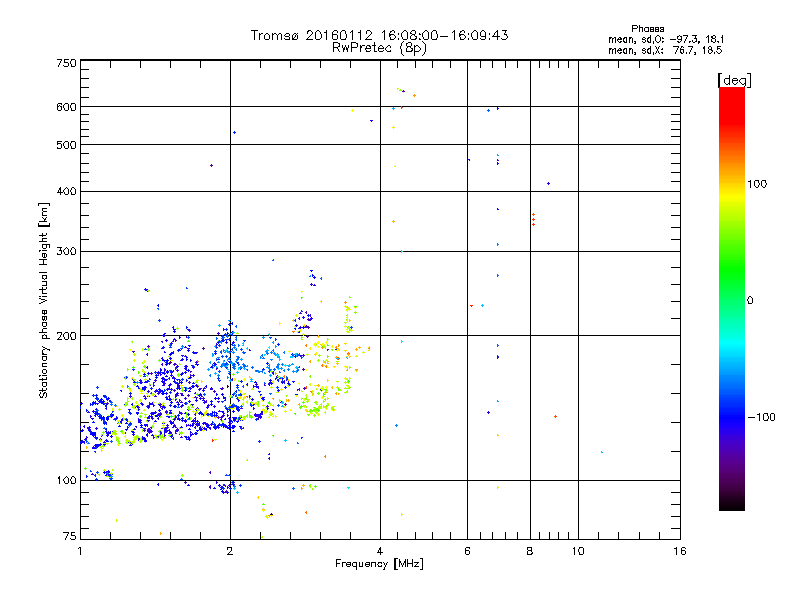Click the phase colorbar gradient
The width and height of the screenshot is (800, 600).
pyautogui.click(x=732, y=299)
